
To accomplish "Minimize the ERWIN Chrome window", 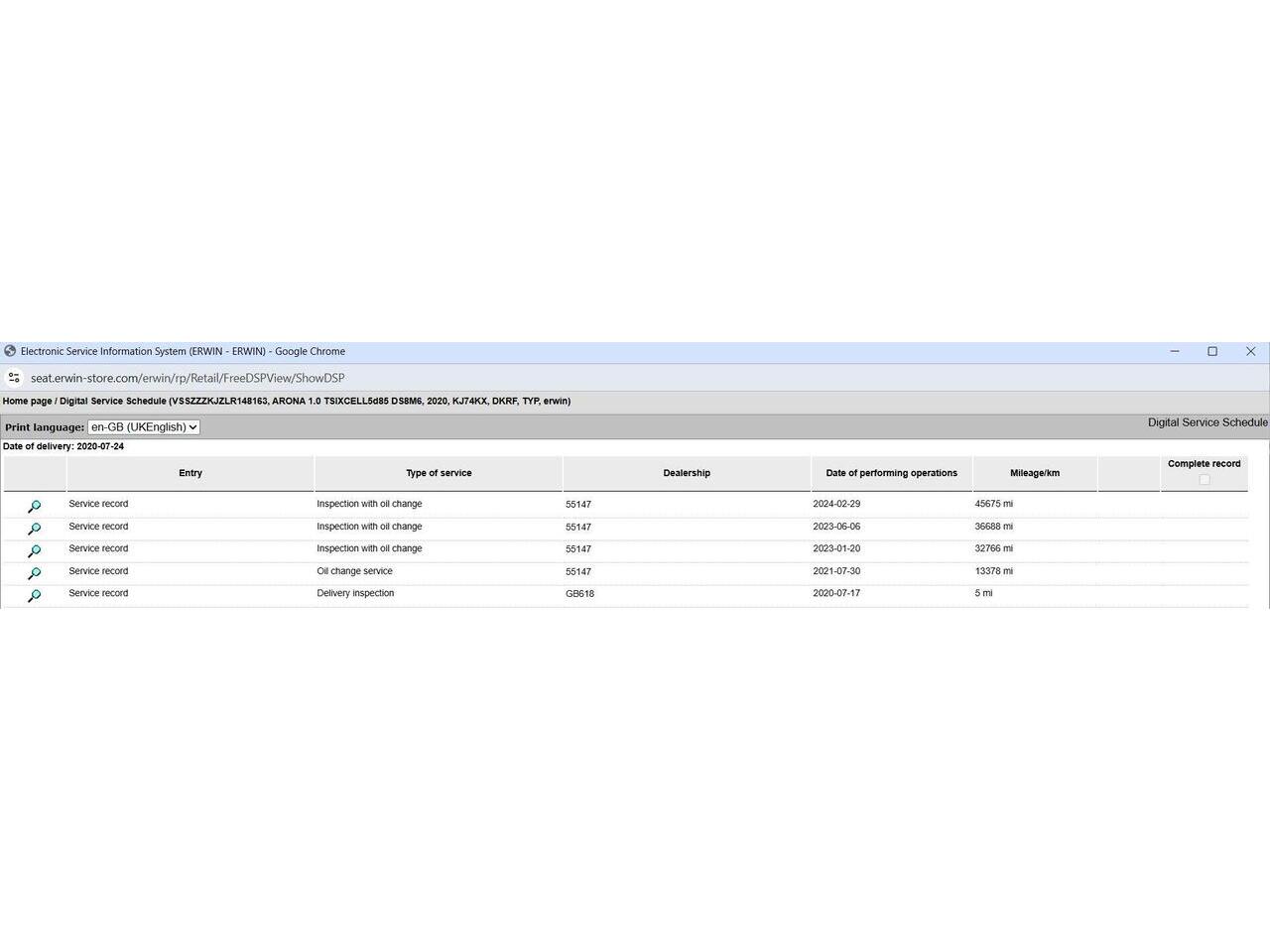I will pyautogui.click(x=1175, y=351).
